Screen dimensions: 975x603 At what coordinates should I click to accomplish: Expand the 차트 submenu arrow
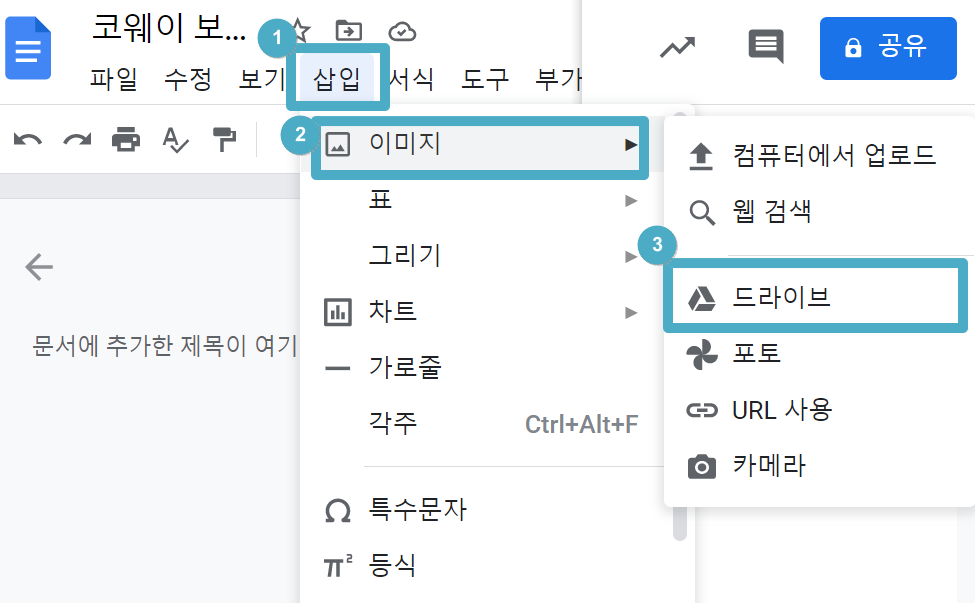pyautogui.click(x=631, y=312)
